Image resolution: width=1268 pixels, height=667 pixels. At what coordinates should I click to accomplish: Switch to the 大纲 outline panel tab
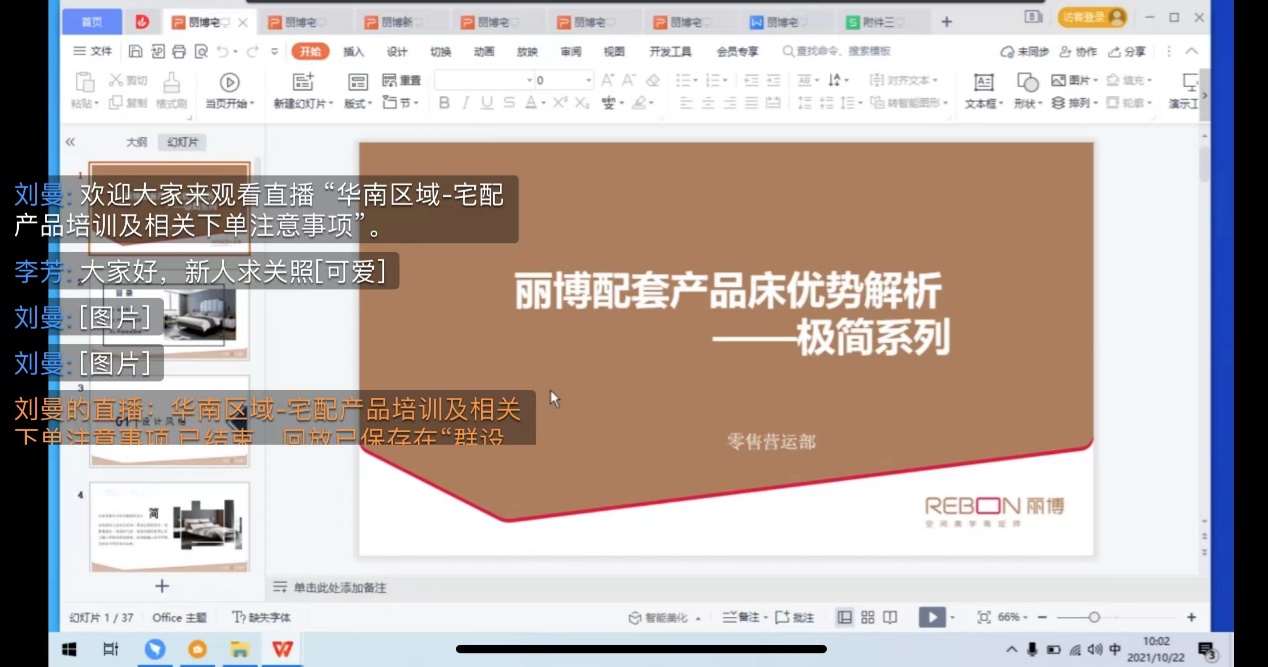[x=137, y=142]
